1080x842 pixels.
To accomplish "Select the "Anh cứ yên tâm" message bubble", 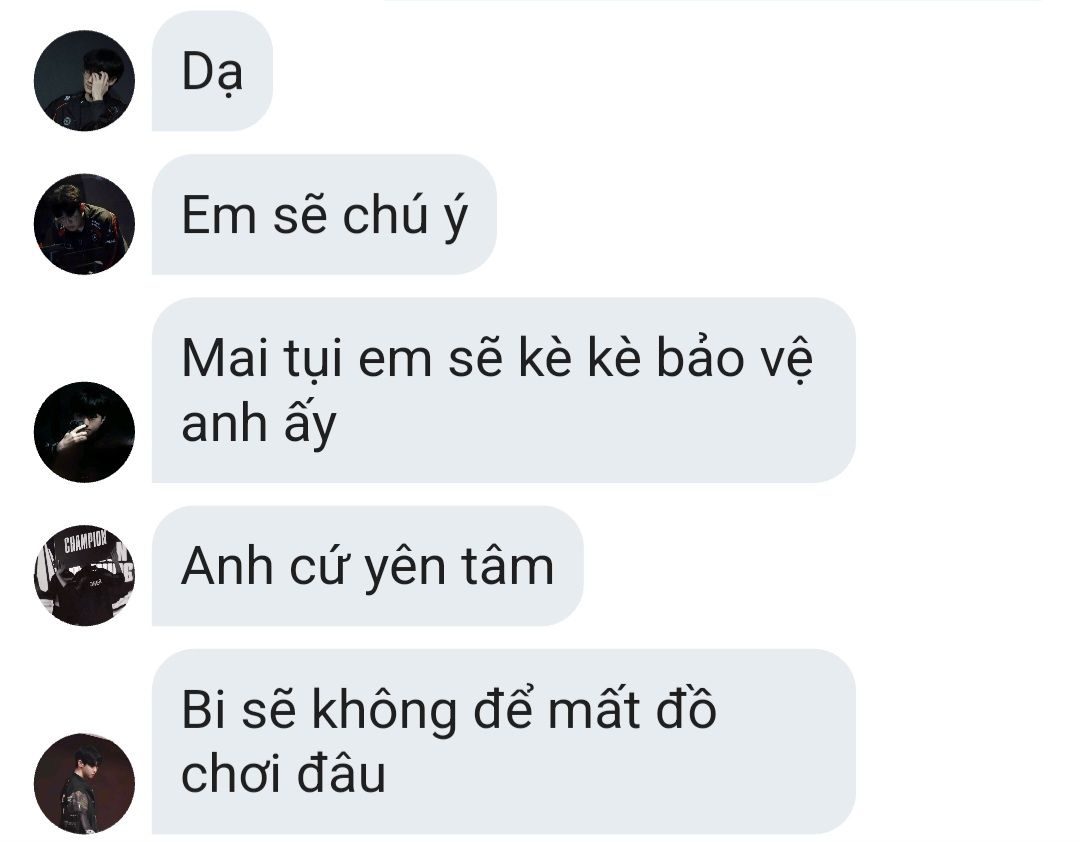I will tap(367, 566).
